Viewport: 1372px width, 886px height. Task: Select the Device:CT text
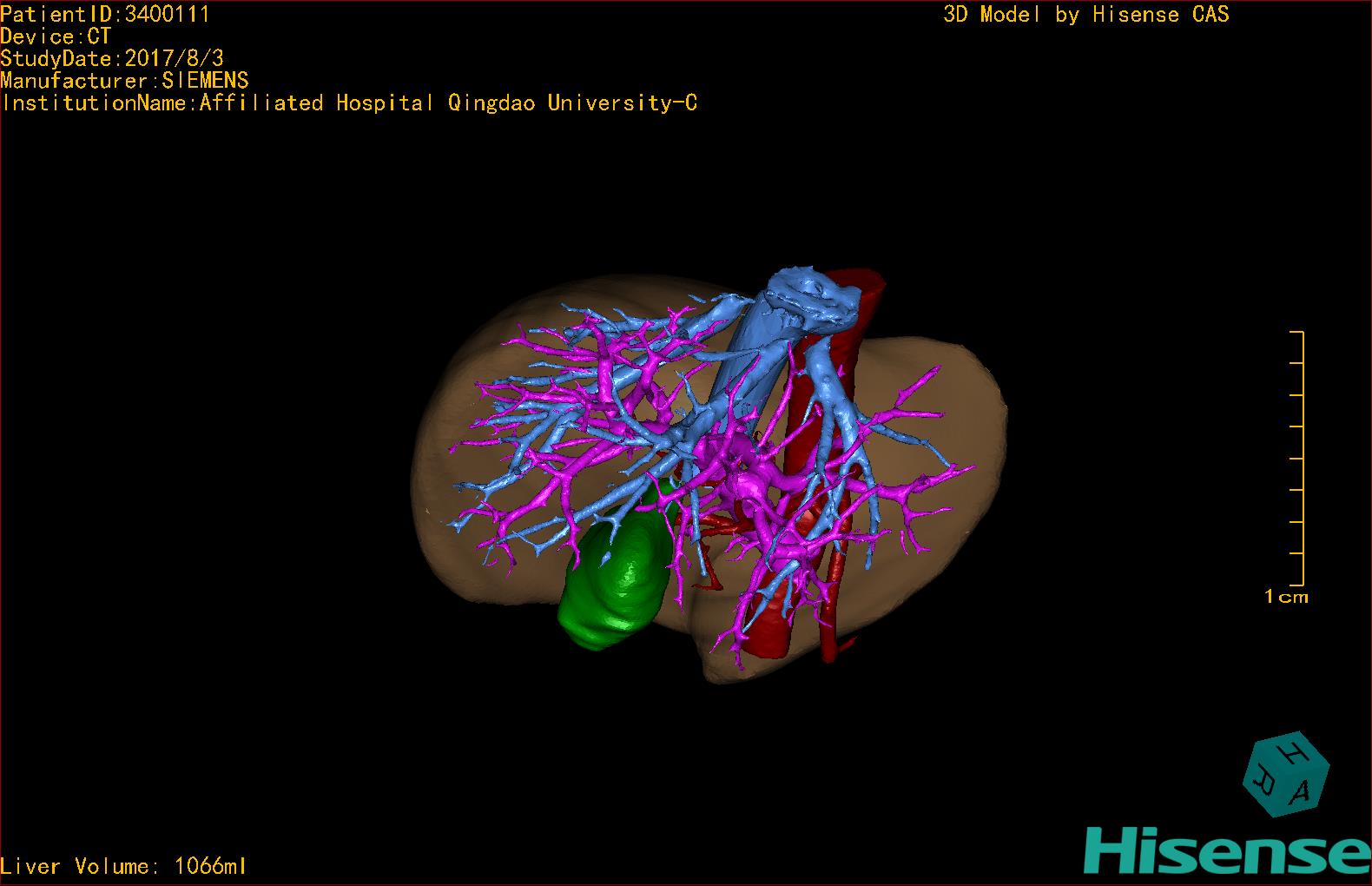(56, 36)
